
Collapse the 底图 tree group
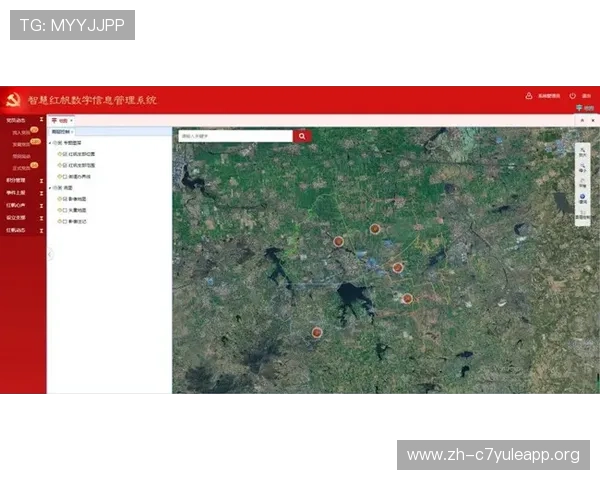click(52, 188)
